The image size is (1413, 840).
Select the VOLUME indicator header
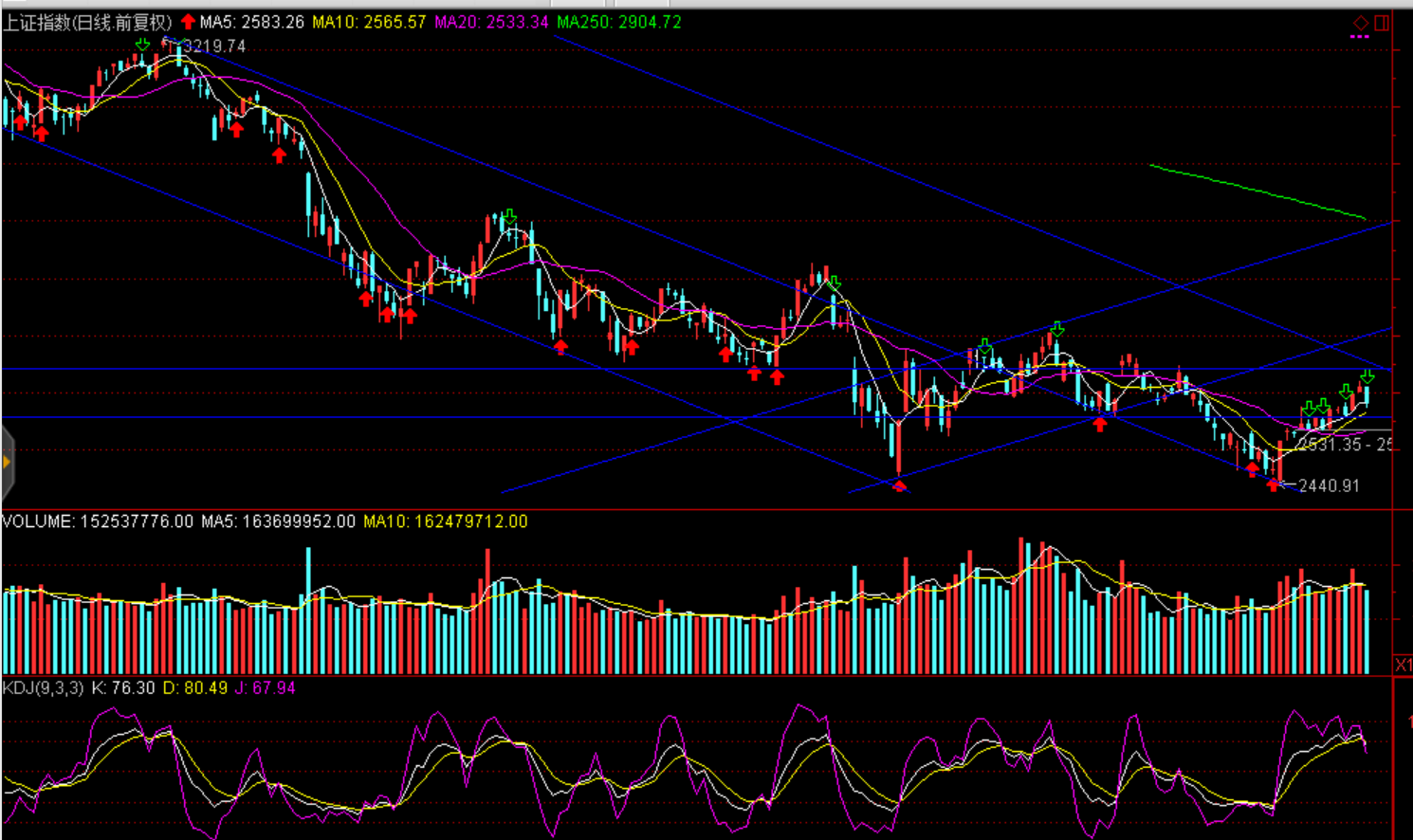(37, 521)
